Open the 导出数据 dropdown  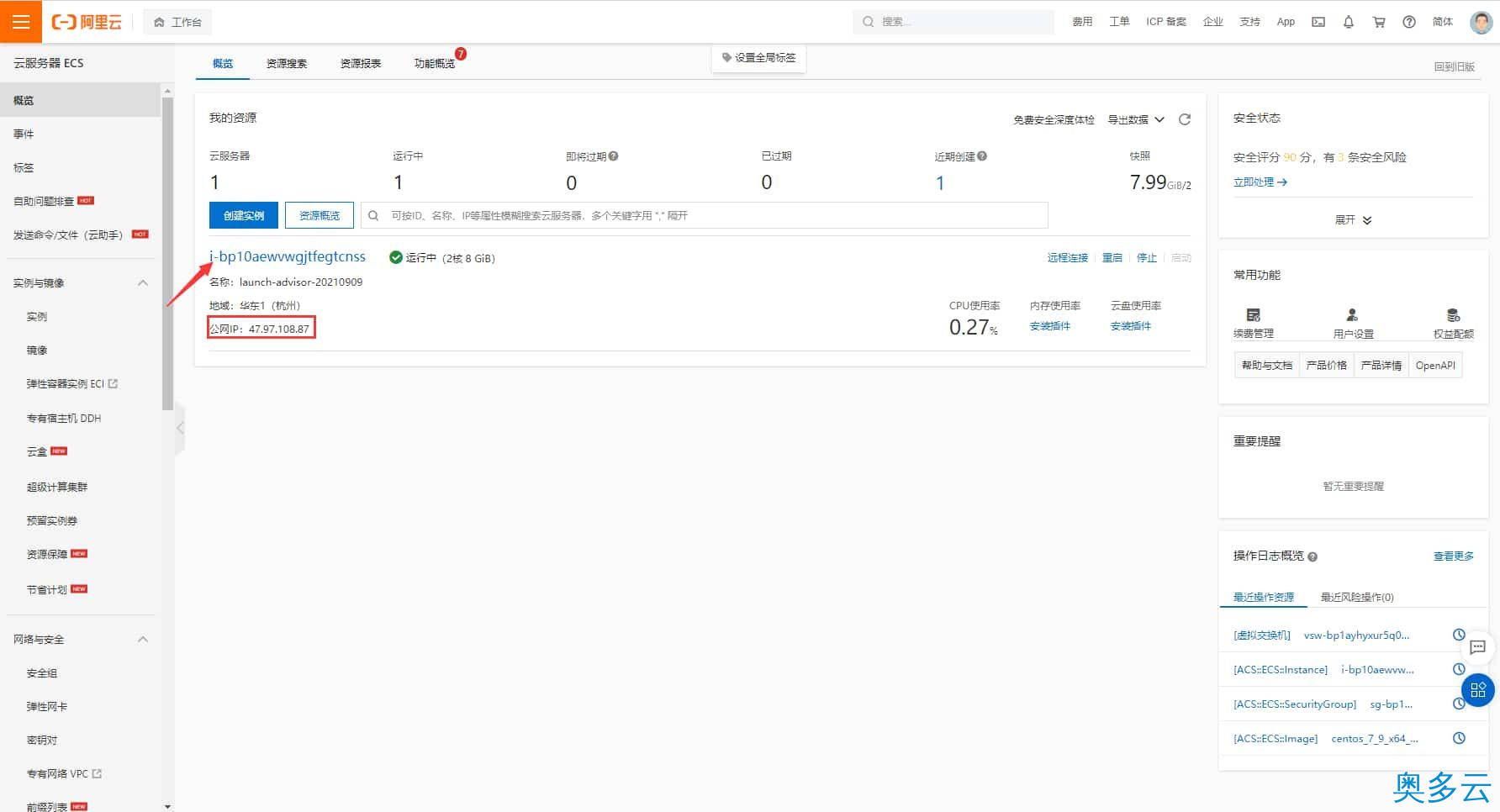pyautogui.click(x=1136, y=119)
